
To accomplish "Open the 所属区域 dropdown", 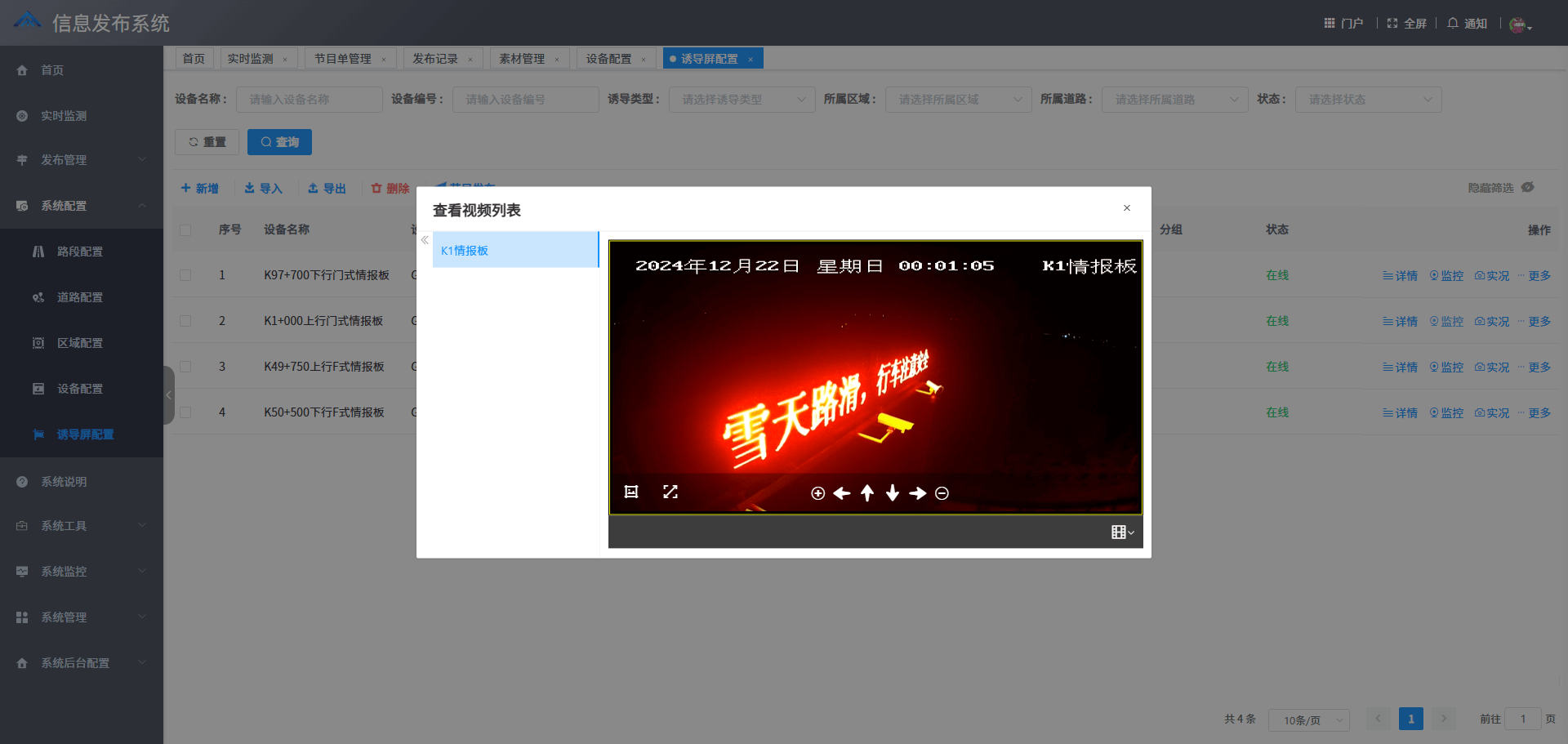I will point(958,100).
